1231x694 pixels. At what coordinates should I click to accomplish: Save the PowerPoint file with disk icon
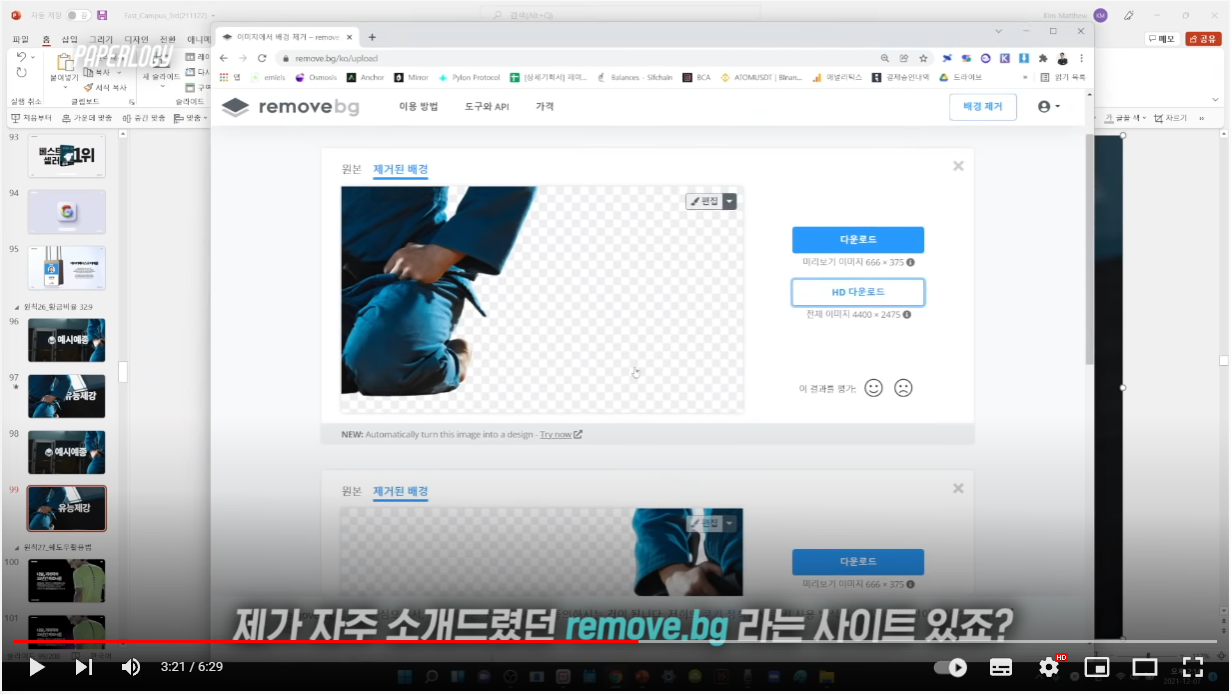[x=102, y=15]
